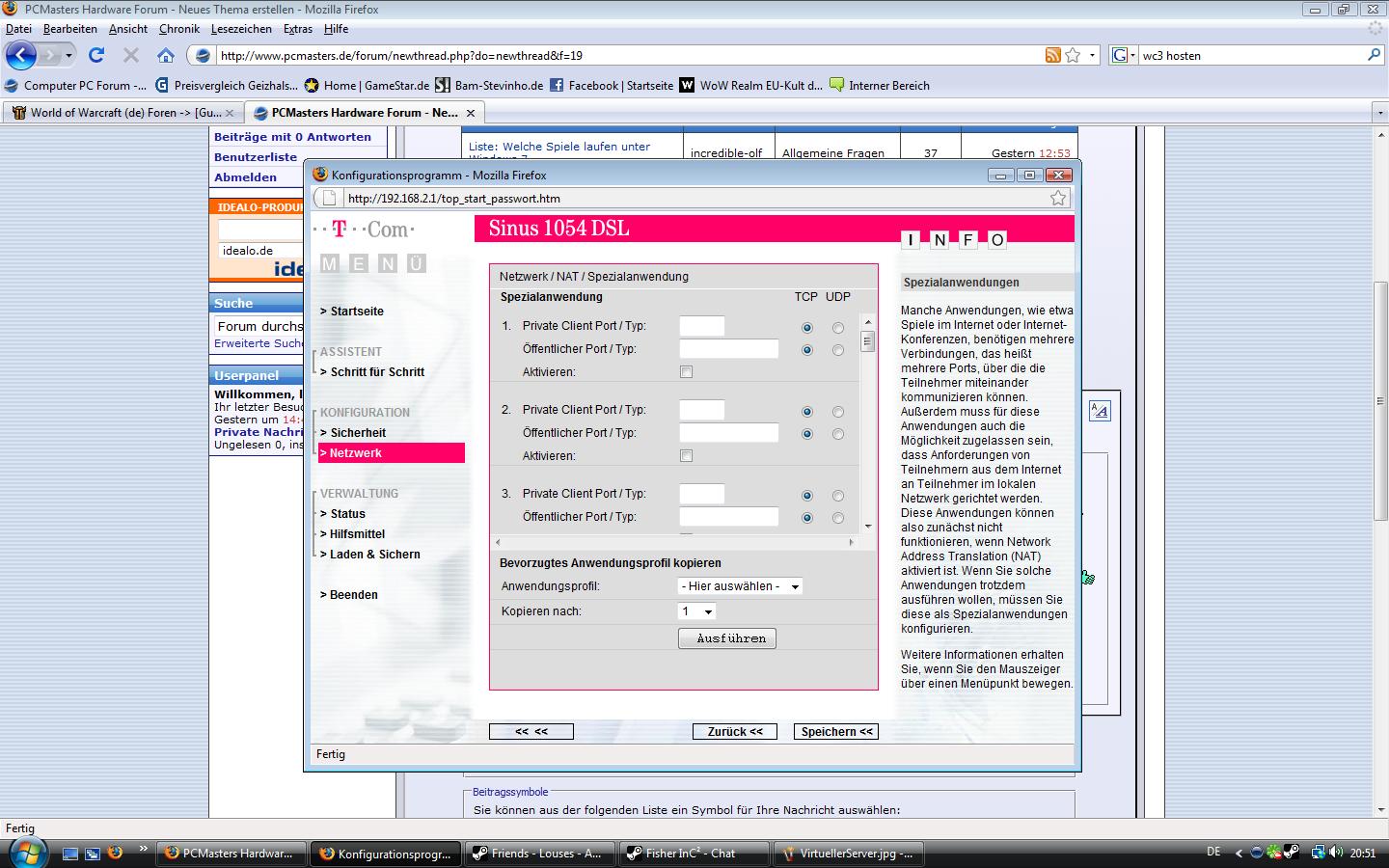This screenshot has height=868, width=1389.
Task: Open the Chronik menu
Action: point(179,29)
